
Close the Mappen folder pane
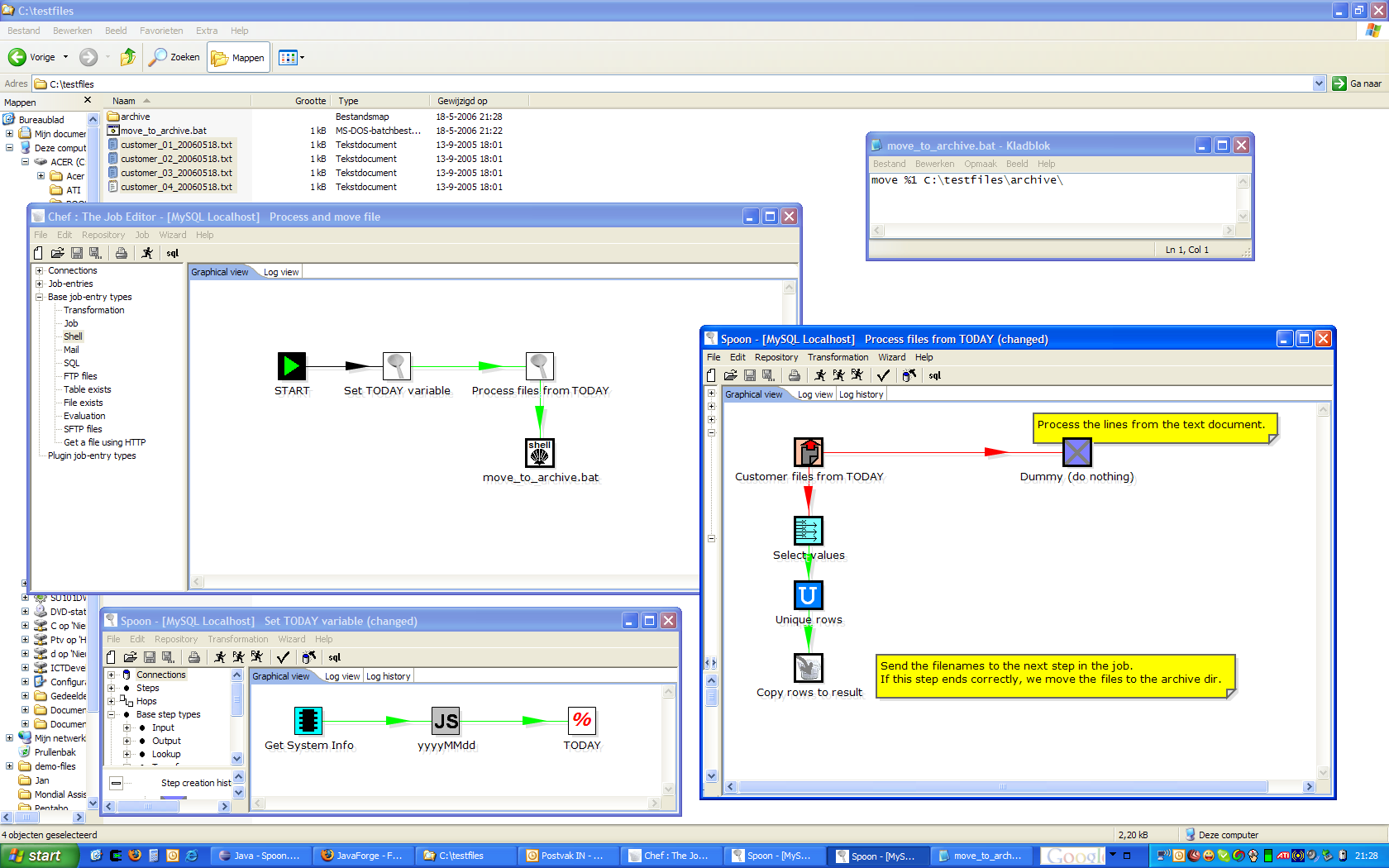click(88, 100)
